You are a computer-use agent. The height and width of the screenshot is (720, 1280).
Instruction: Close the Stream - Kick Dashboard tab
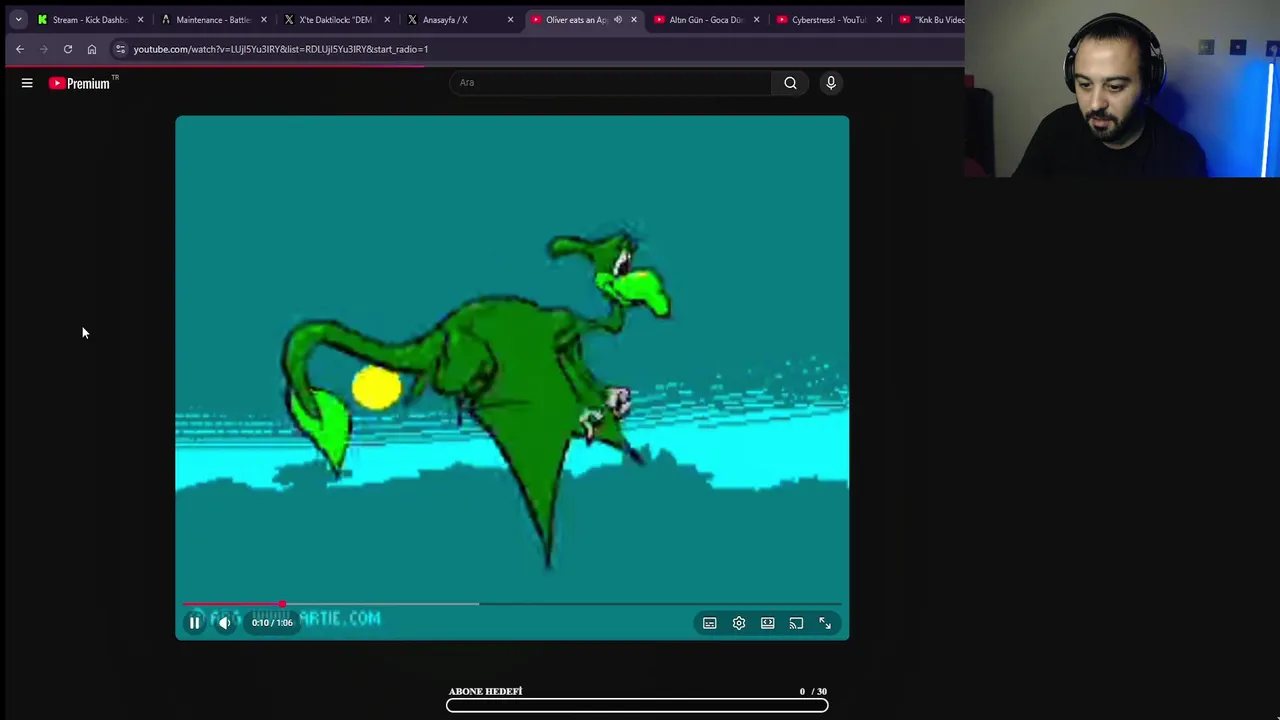point(140,19)
